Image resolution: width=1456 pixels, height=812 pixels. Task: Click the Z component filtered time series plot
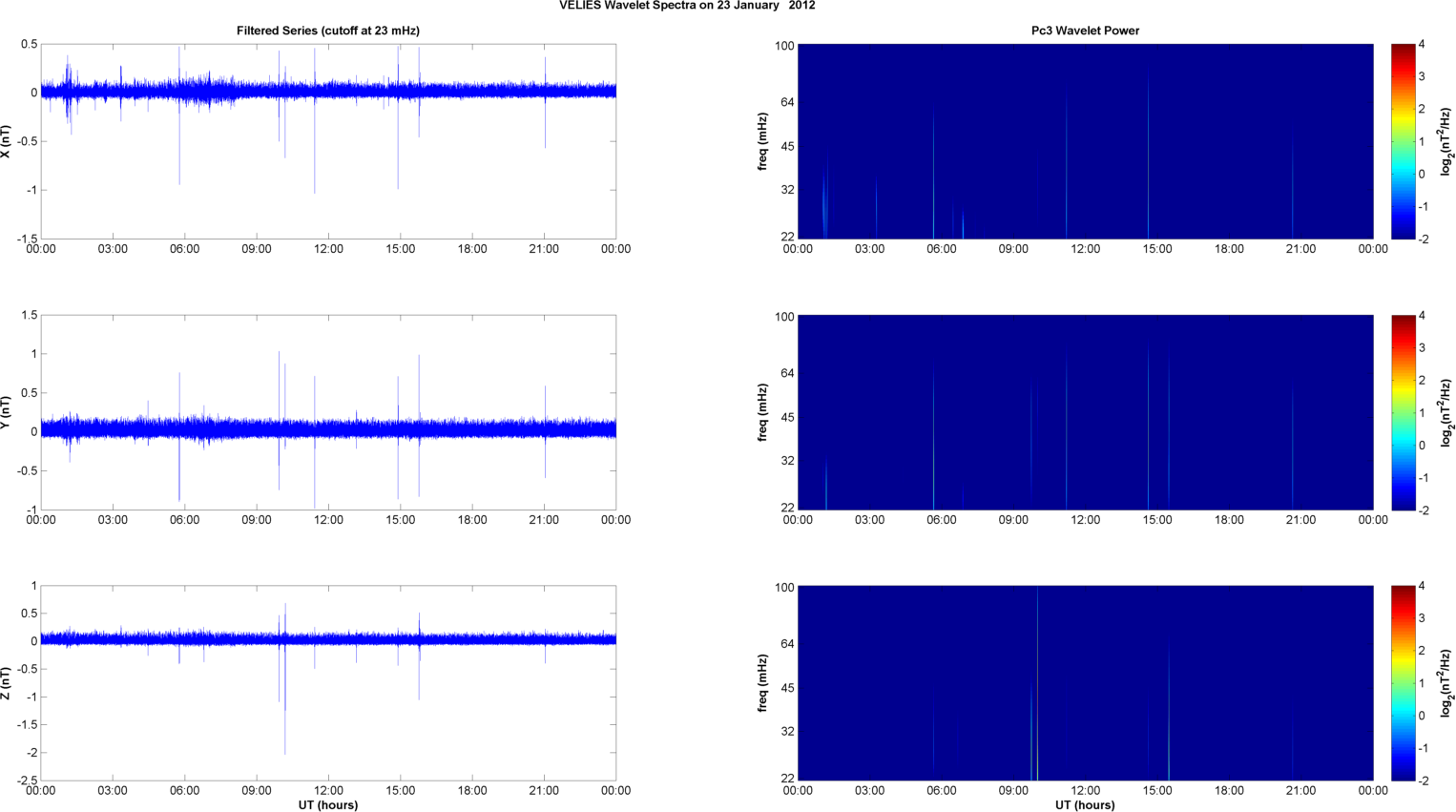[328, 683]
